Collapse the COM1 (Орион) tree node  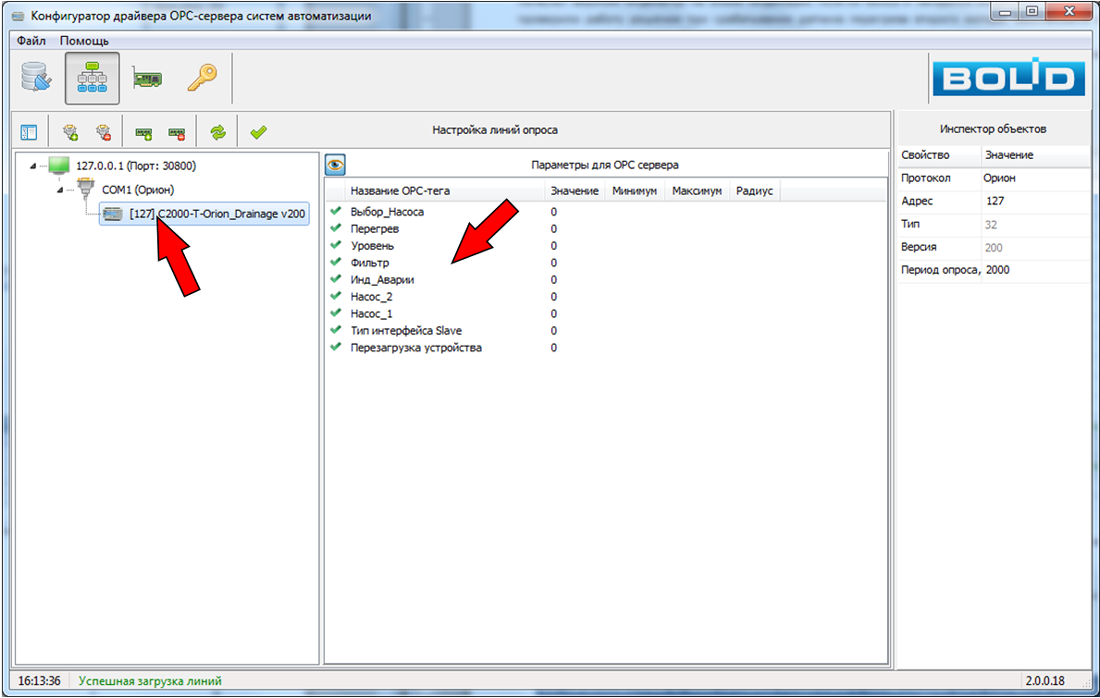[x=60, y=189]
